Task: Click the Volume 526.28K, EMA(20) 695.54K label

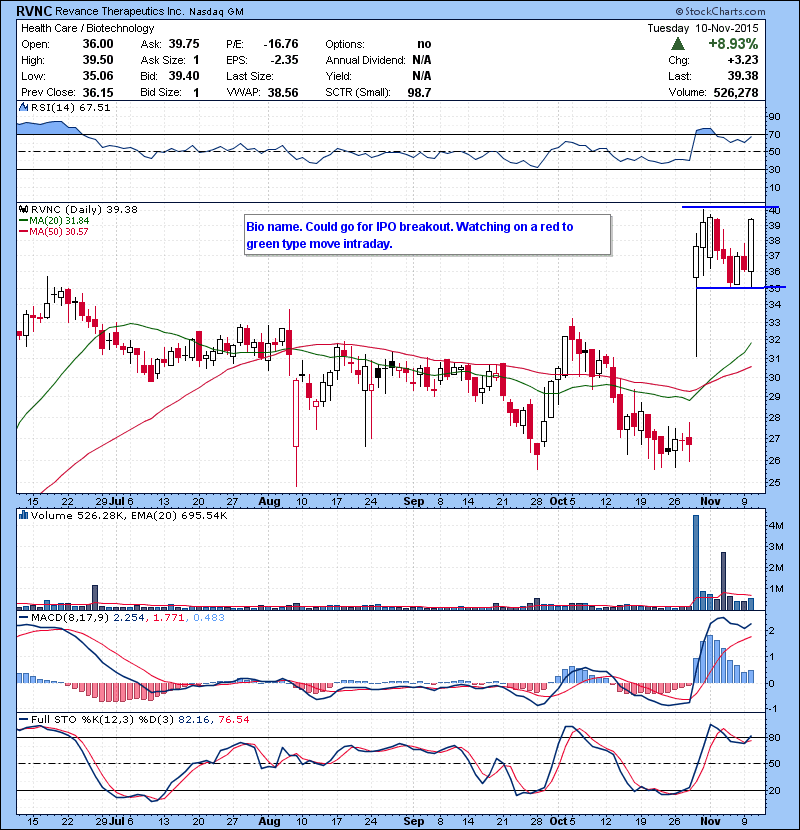Action: pyautogui.click(x=129, y=515)
